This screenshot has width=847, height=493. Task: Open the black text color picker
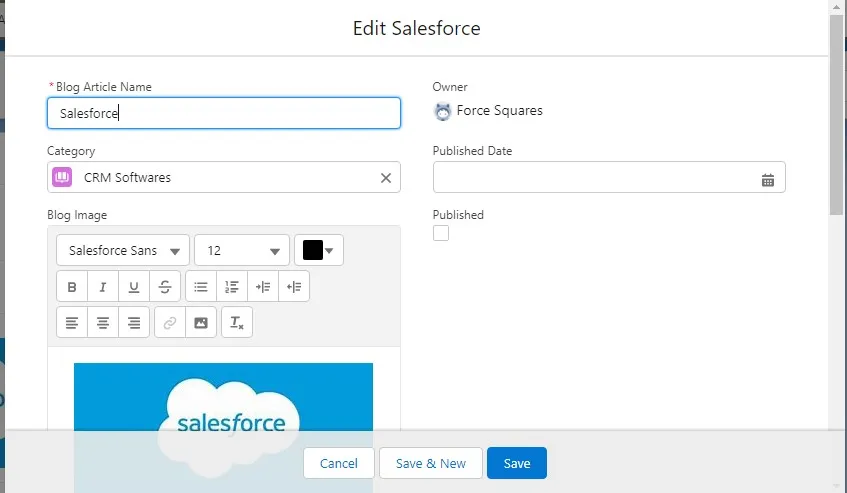click(x=319, y=251)
